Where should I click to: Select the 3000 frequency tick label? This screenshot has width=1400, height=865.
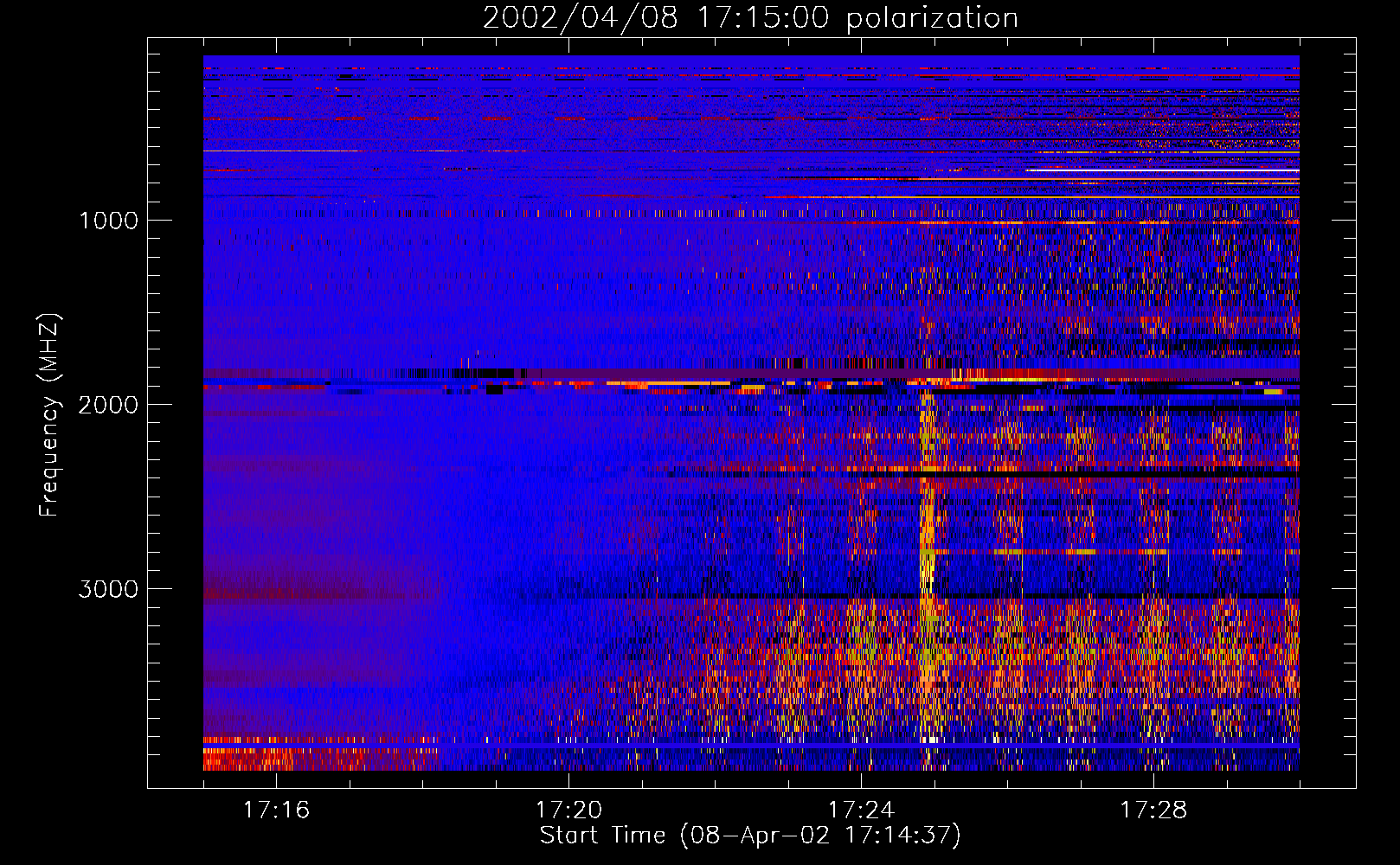pyautogui.click(x=108, y=589)
